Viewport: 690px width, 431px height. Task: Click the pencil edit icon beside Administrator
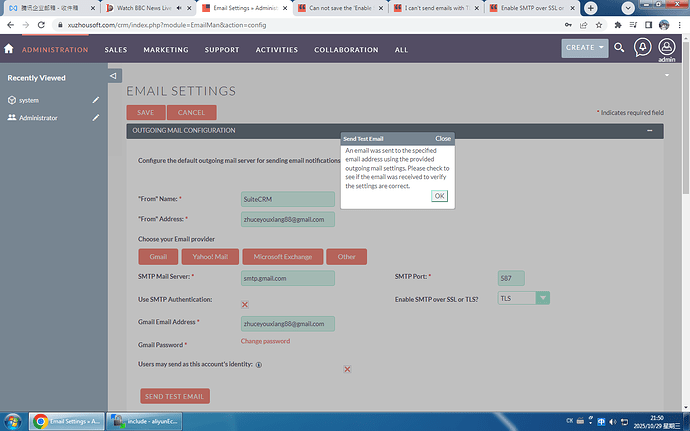pos(96,118)
